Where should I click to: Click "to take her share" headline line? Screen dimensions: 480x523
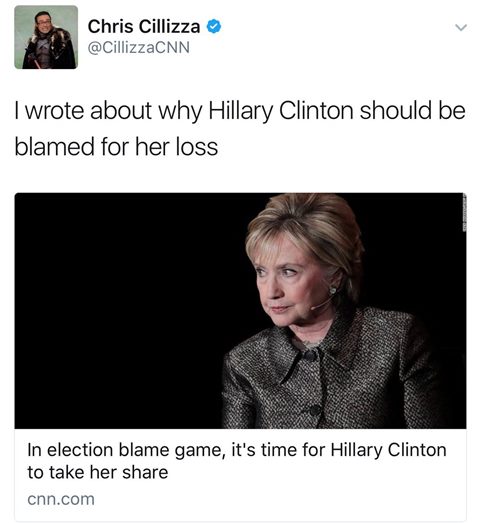(98, 473)
